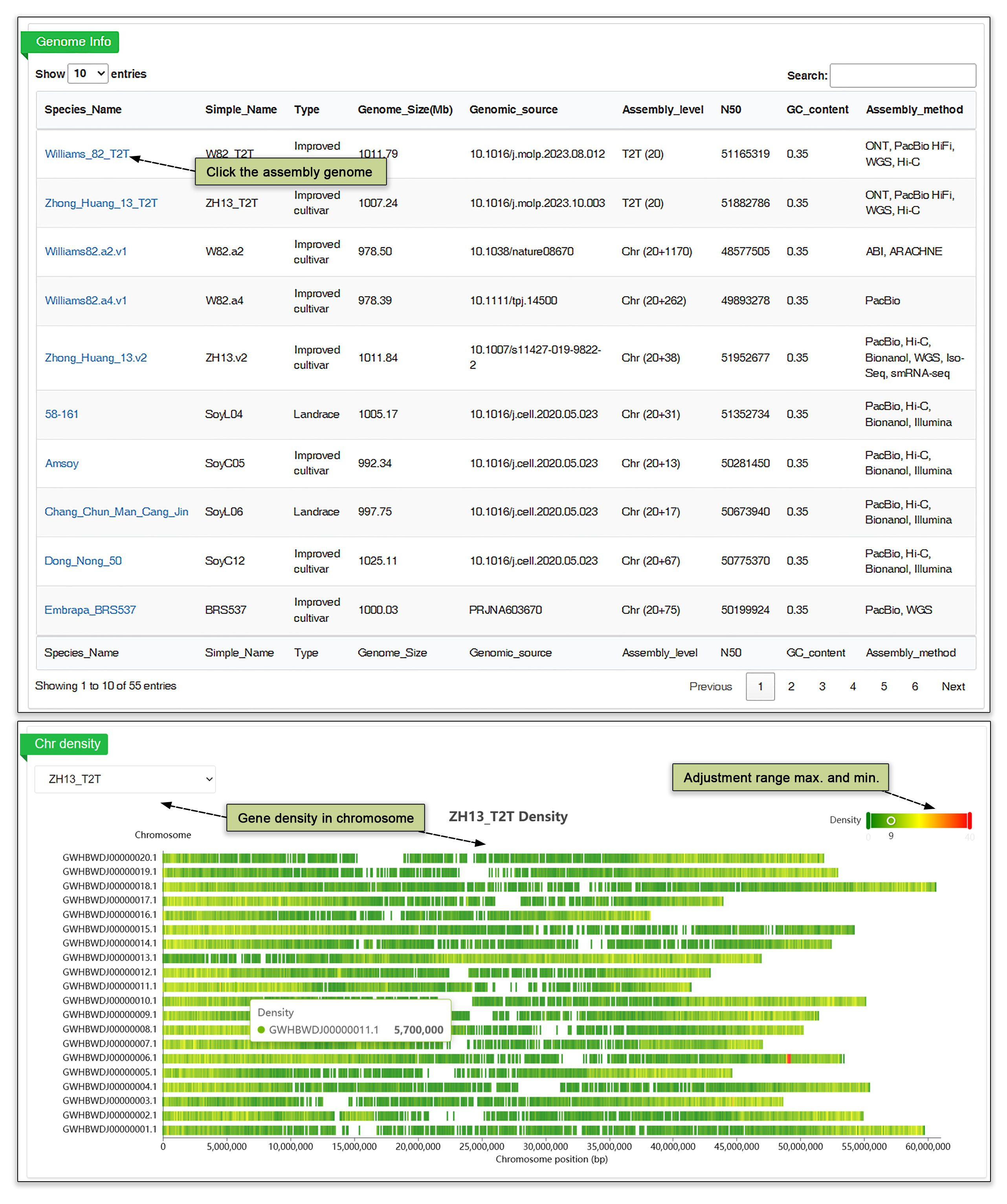Open the ZH13_T2T genome selector dropdown
This screenshot has width=1007, height=1204.
click(125, 779)
